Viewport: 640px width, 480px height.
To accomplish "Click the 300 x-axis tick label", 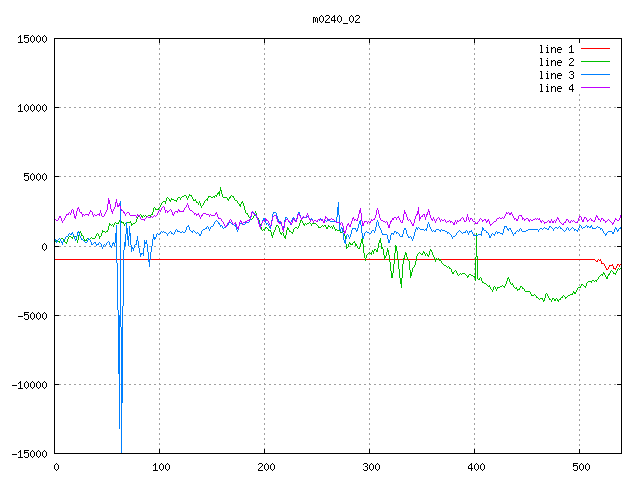I will tap(370, 467).
